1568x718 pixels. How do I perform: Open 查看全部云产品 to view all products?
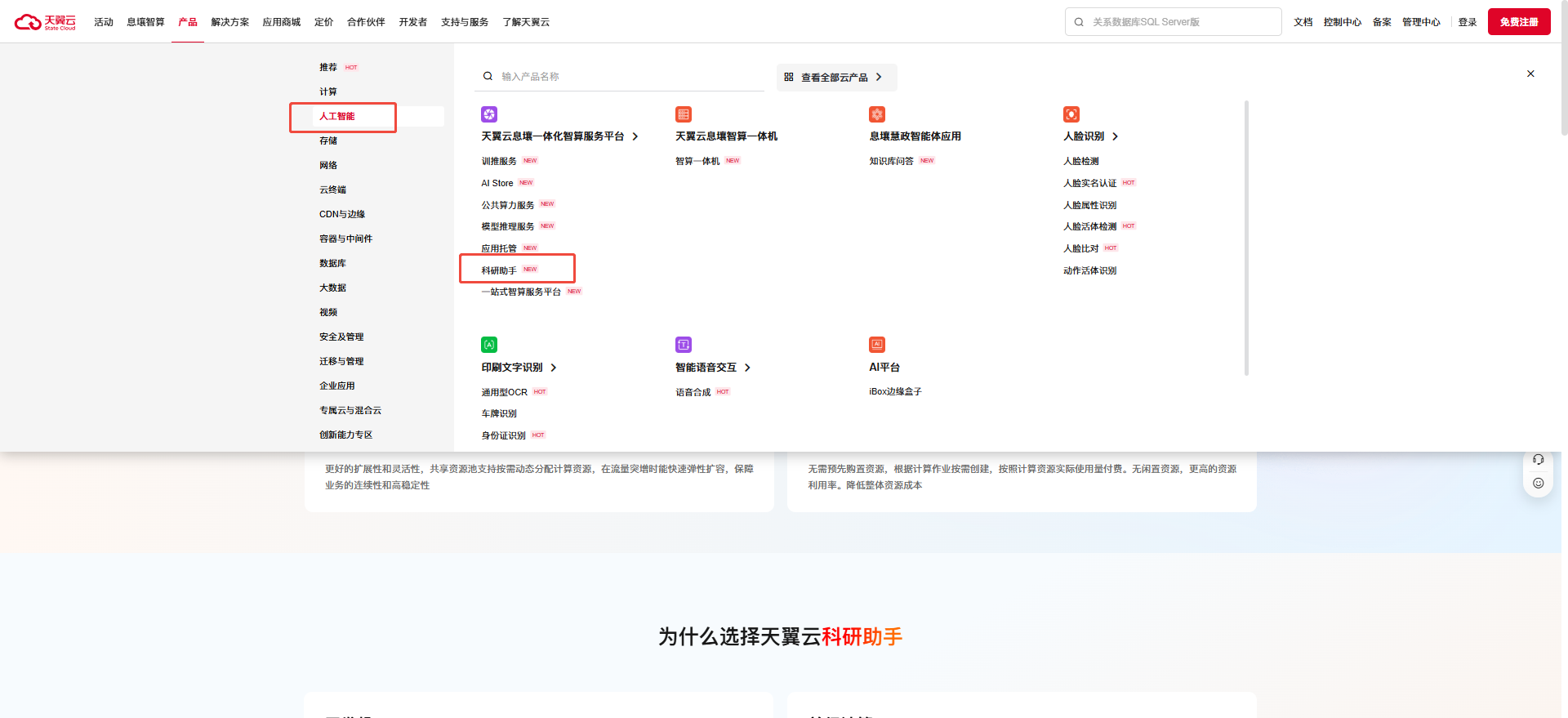[835, 78]
